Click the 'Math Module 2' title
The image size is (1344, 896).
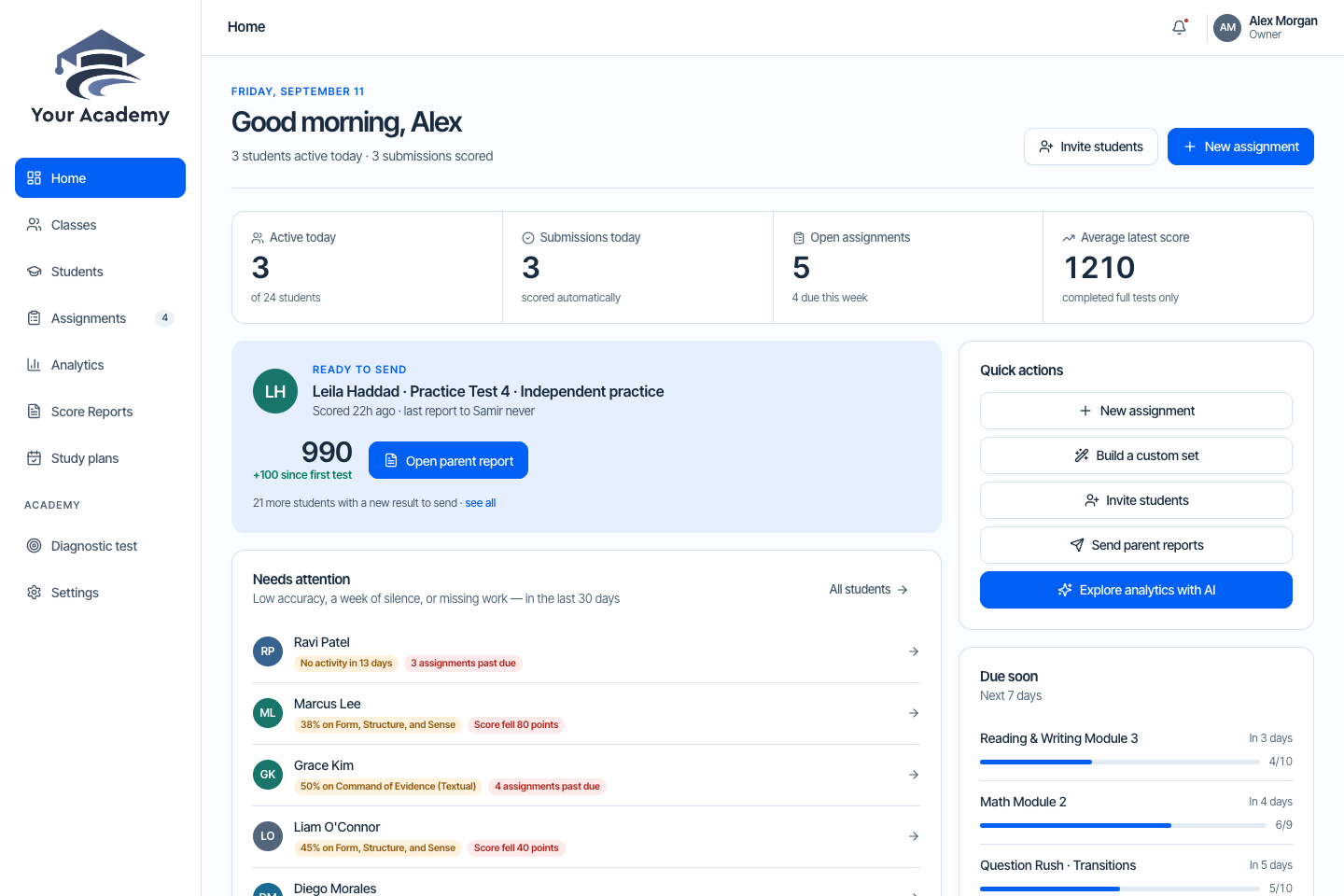(x=1023, y=802)
